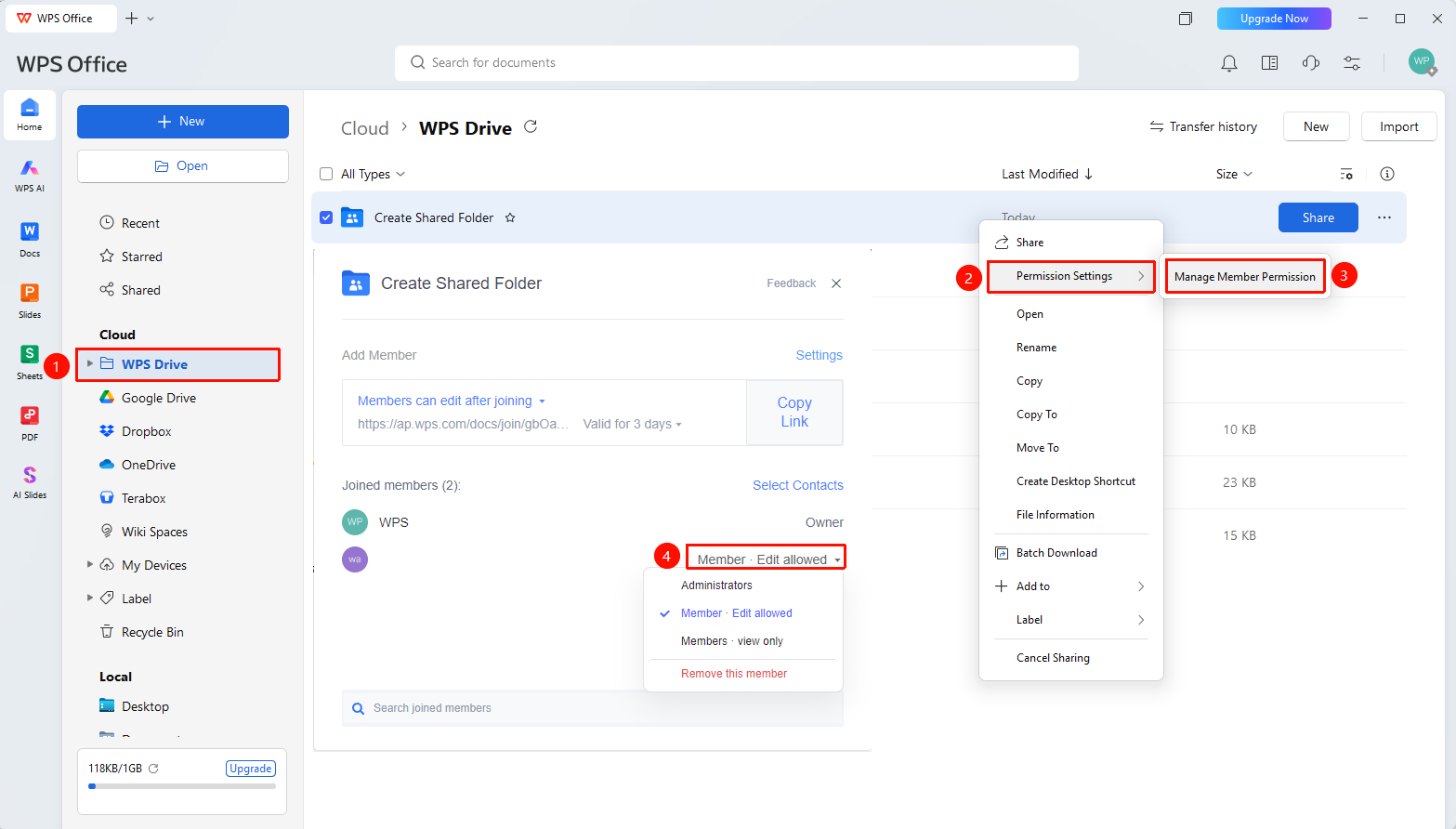Screen dimensions: 1456x829
Task: Show file details info icon
Action: [1387, 174]
